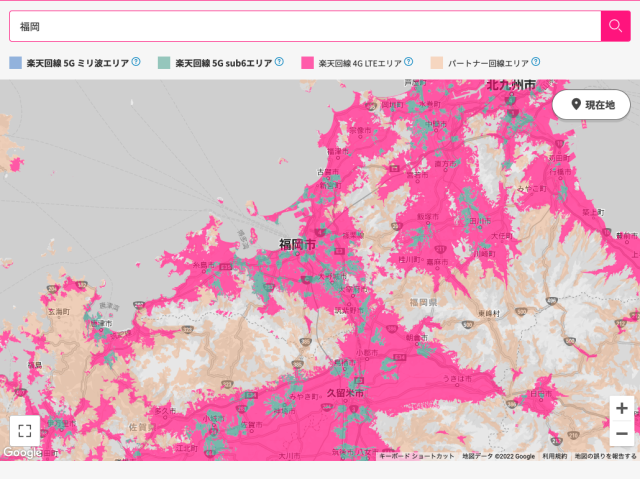Toggle fullscreen map view
The image size is (640, 479).
click(25, 431)
